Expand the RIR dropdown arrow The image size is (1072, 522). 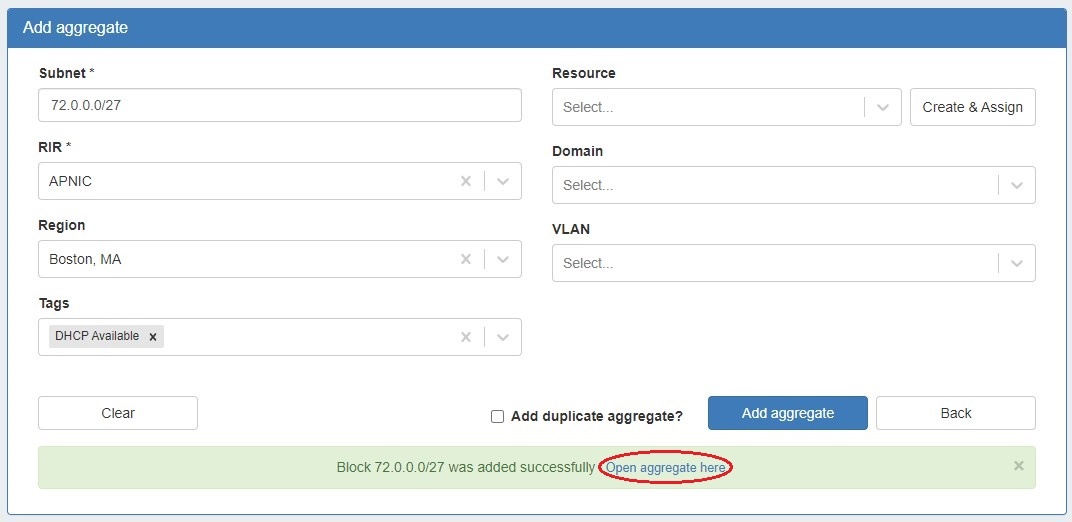click(x=503, y=181)
